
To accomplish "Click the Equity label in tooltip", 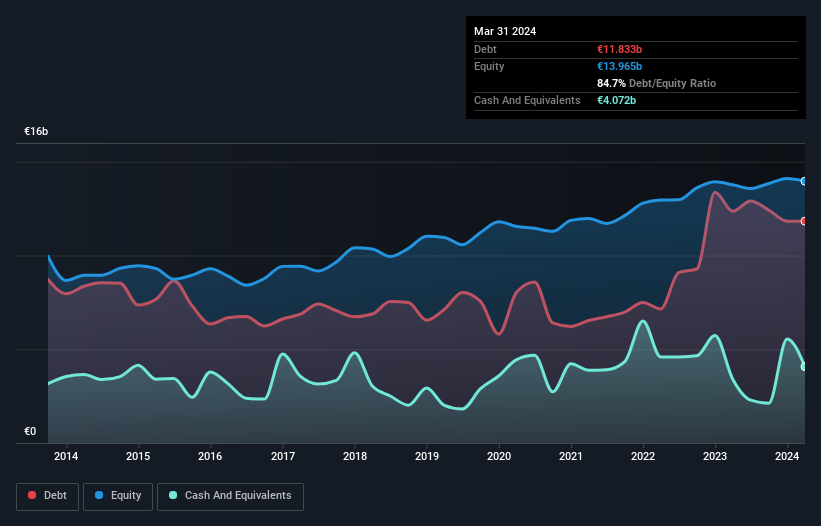I will (489, 66).
